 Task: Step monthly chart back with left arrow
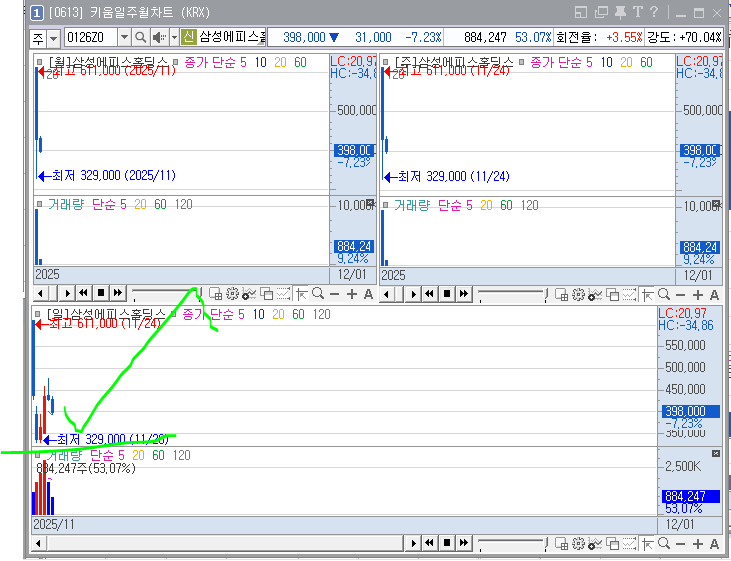[41, 294]
